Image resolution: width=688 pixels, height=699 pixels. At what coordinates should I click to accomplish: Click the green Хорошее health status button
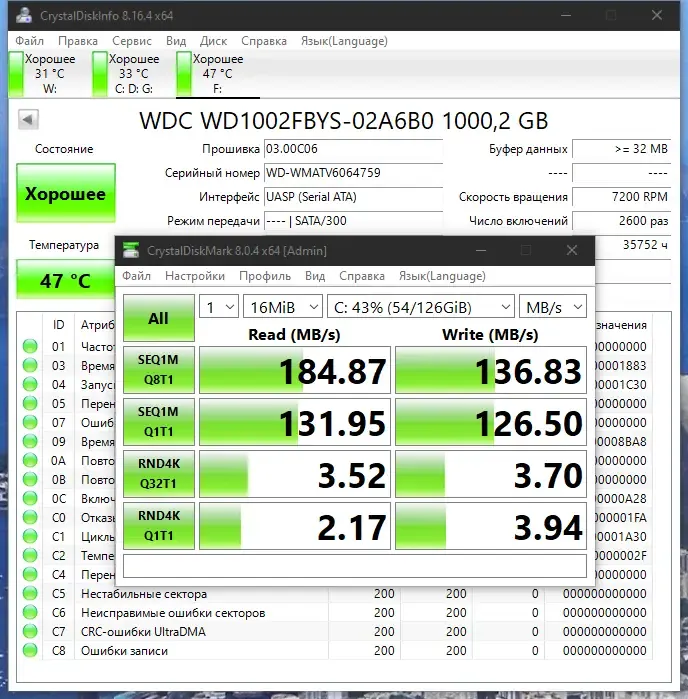(66, 193)
